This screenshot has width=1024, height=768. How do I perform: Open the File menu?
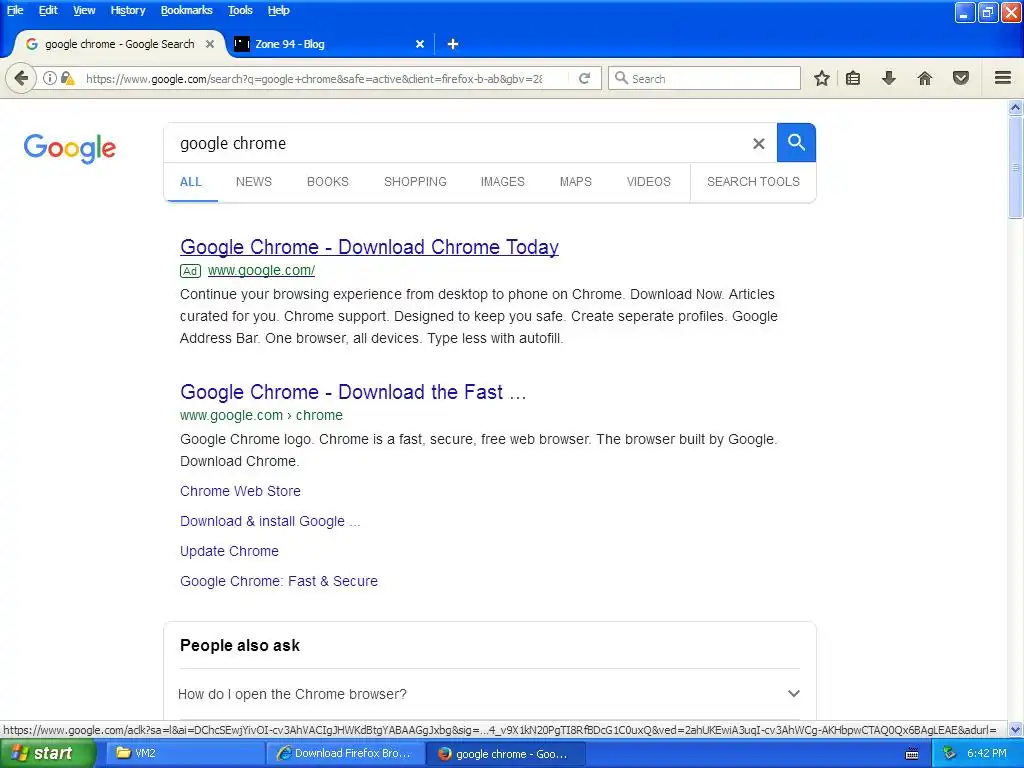point(15,10)
